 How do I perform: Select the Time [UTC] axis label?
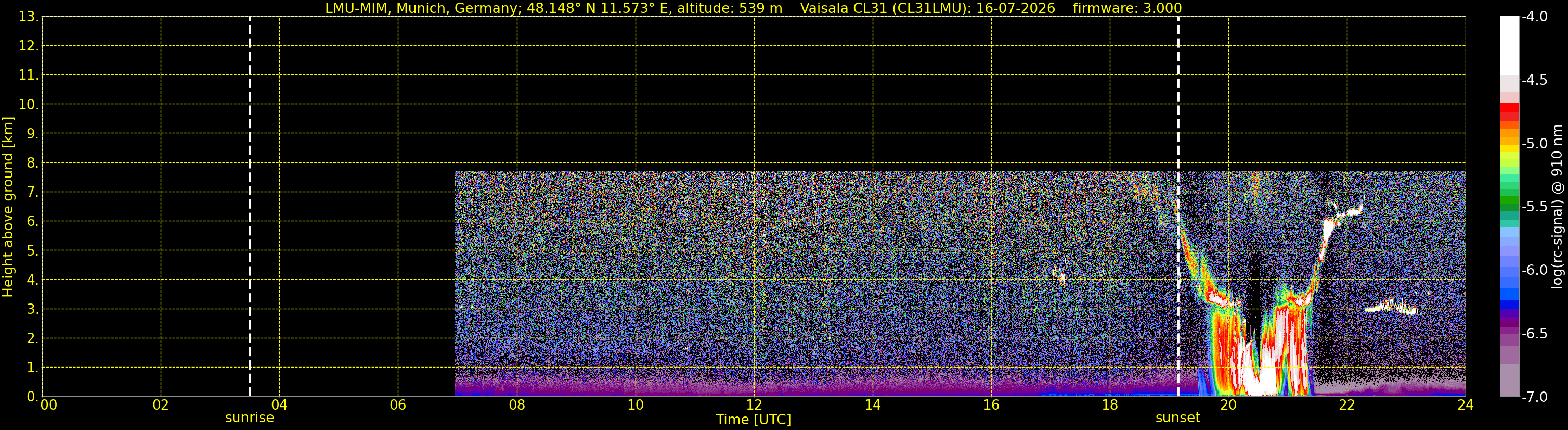click(754, 420)
